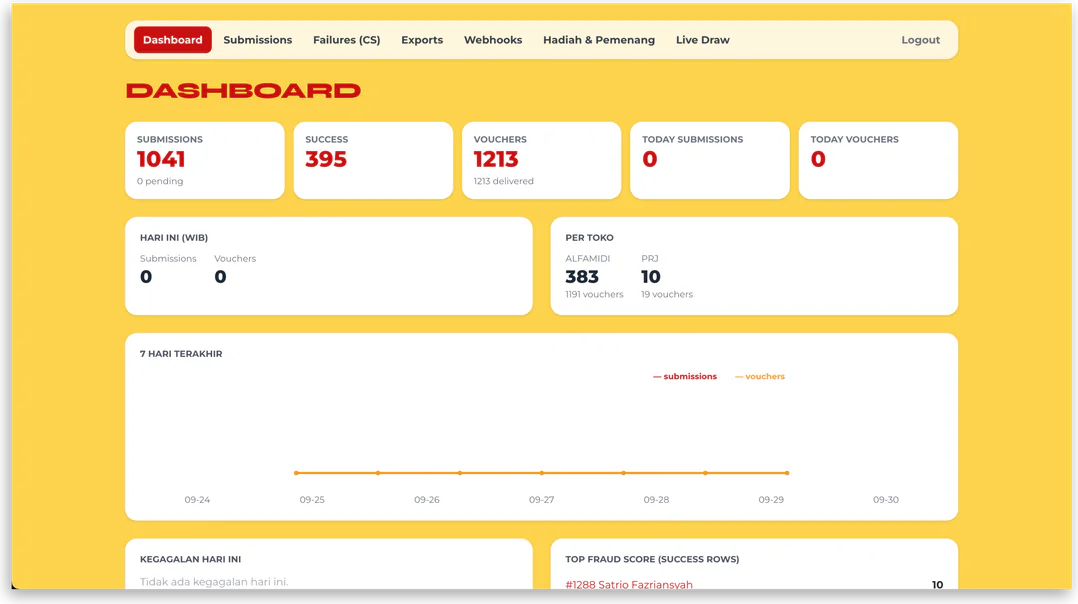Click the '1213 delivered' text
The height and width of the screenshot is (604, 1078).
coord(504,181)
